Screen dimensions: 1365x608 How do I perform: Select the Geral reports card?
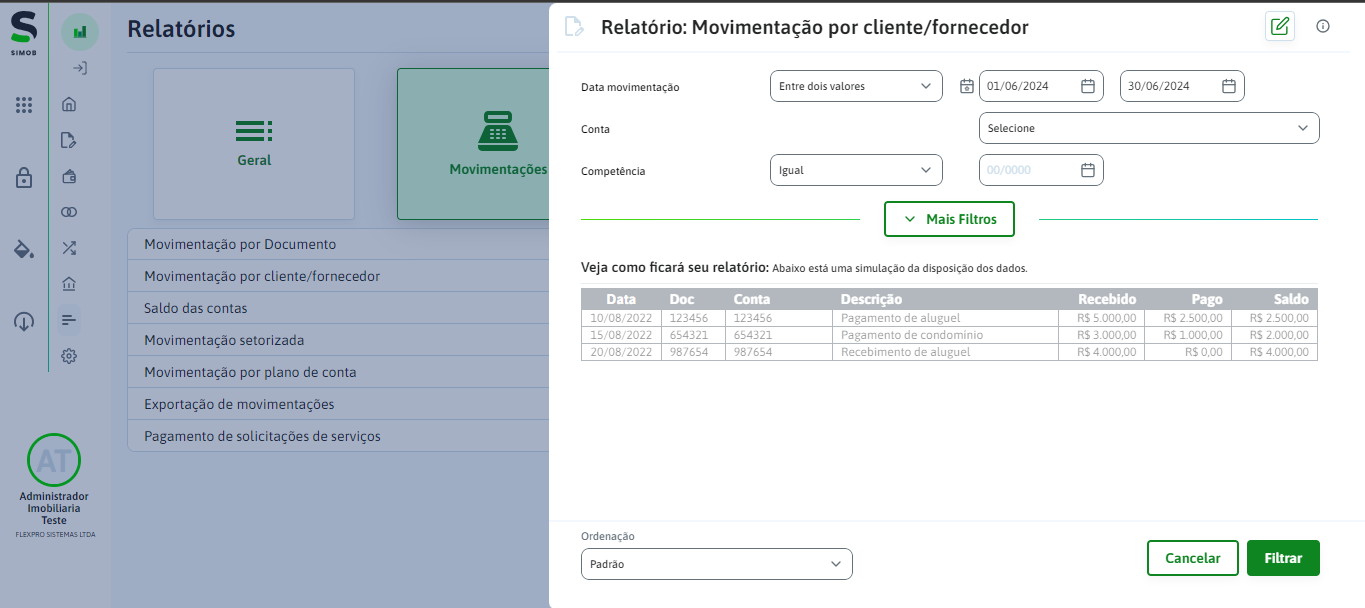point(254,144)
